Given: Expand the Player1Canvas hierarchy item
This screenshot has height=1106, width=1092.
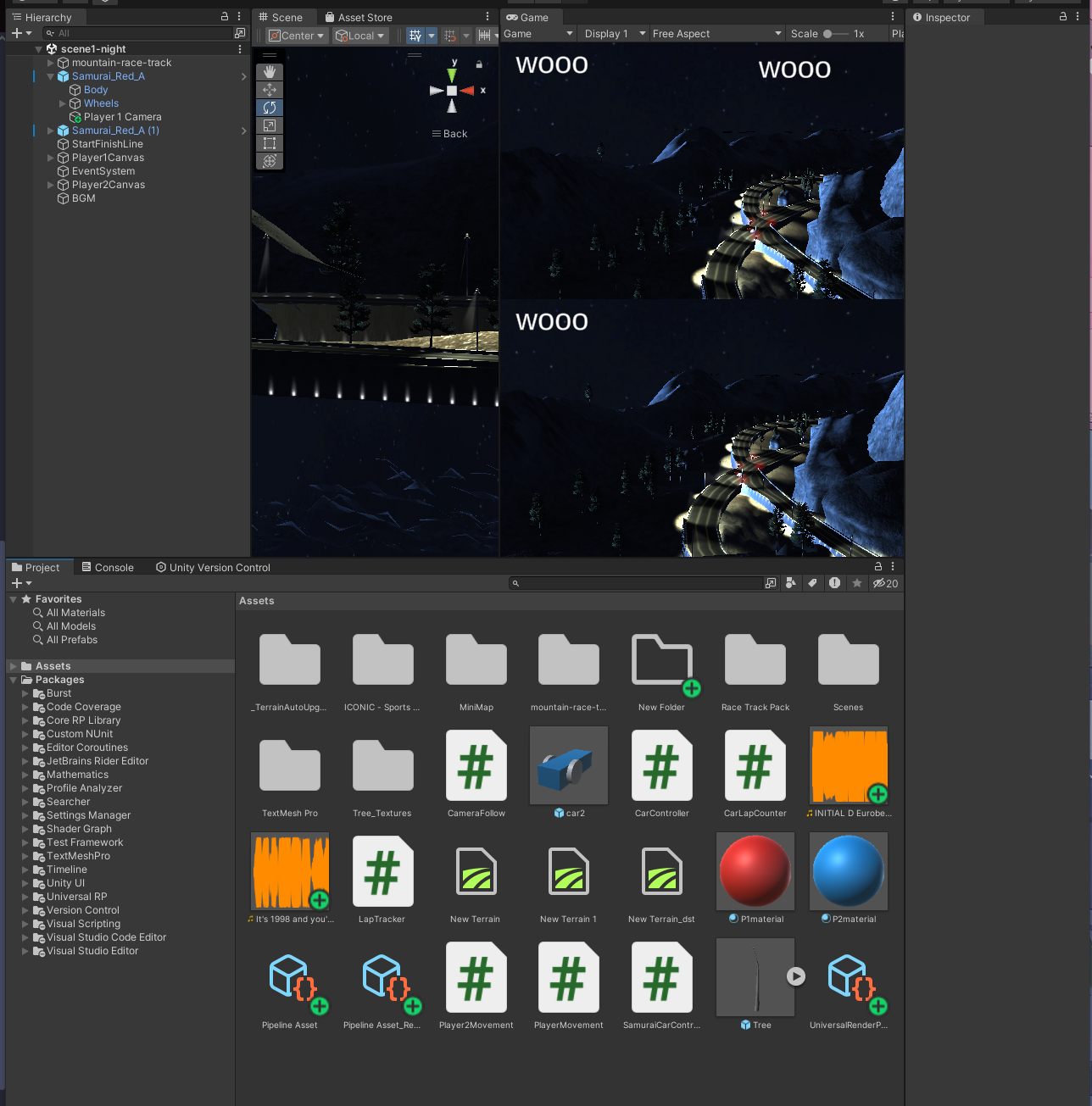Looking at the screenshot, I should [x=51, y=158].
